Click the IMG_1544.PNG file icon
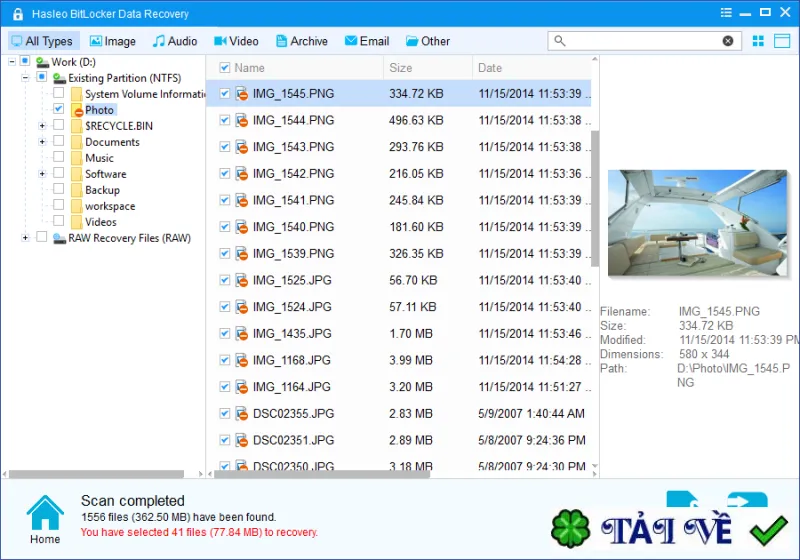 (x=242, y=120)
